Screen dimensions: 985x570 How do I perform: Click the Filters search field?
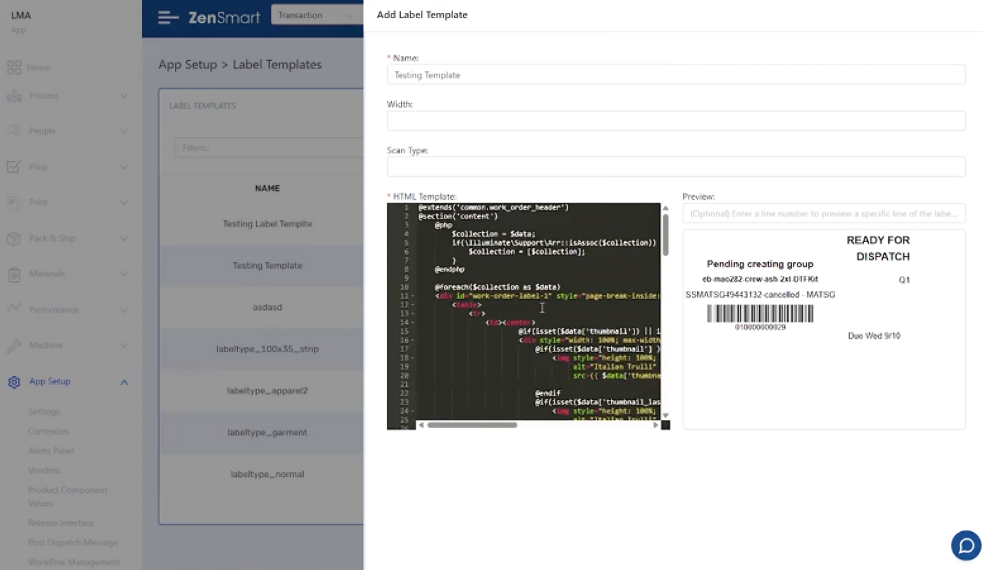[x=269, y=148]
